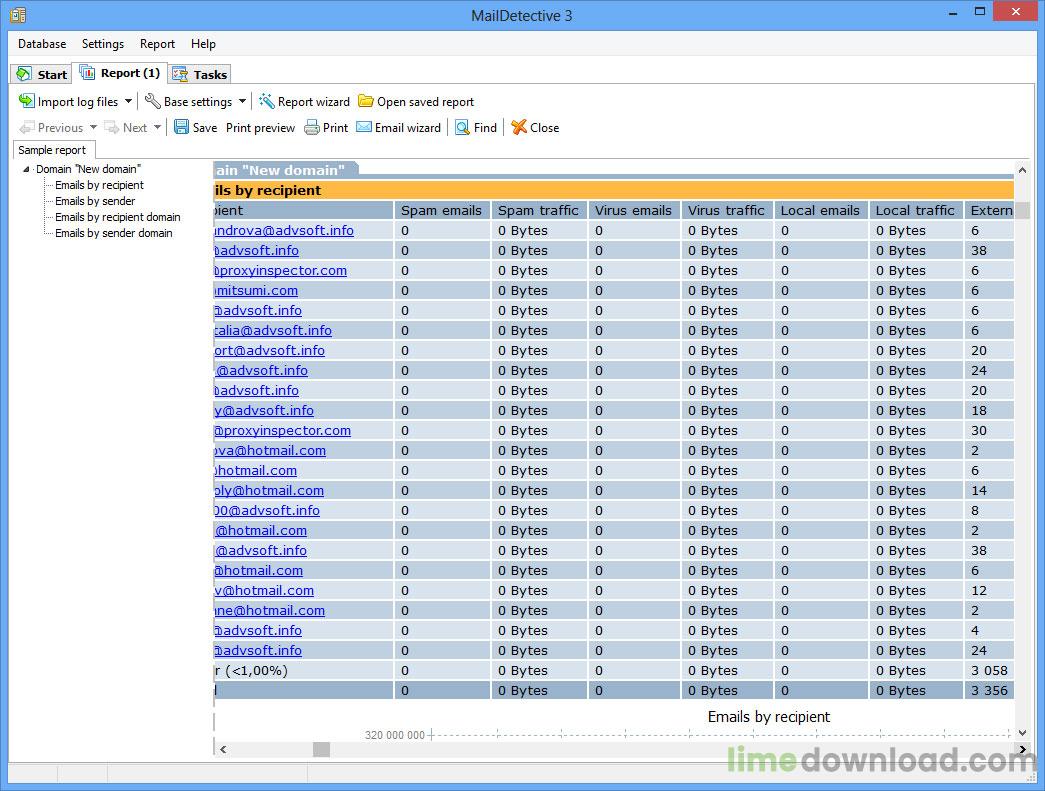The width and height of the screenshot is (1045, 791).
Task: Launch the Report wizard wand icon
Action: [267, 101]
